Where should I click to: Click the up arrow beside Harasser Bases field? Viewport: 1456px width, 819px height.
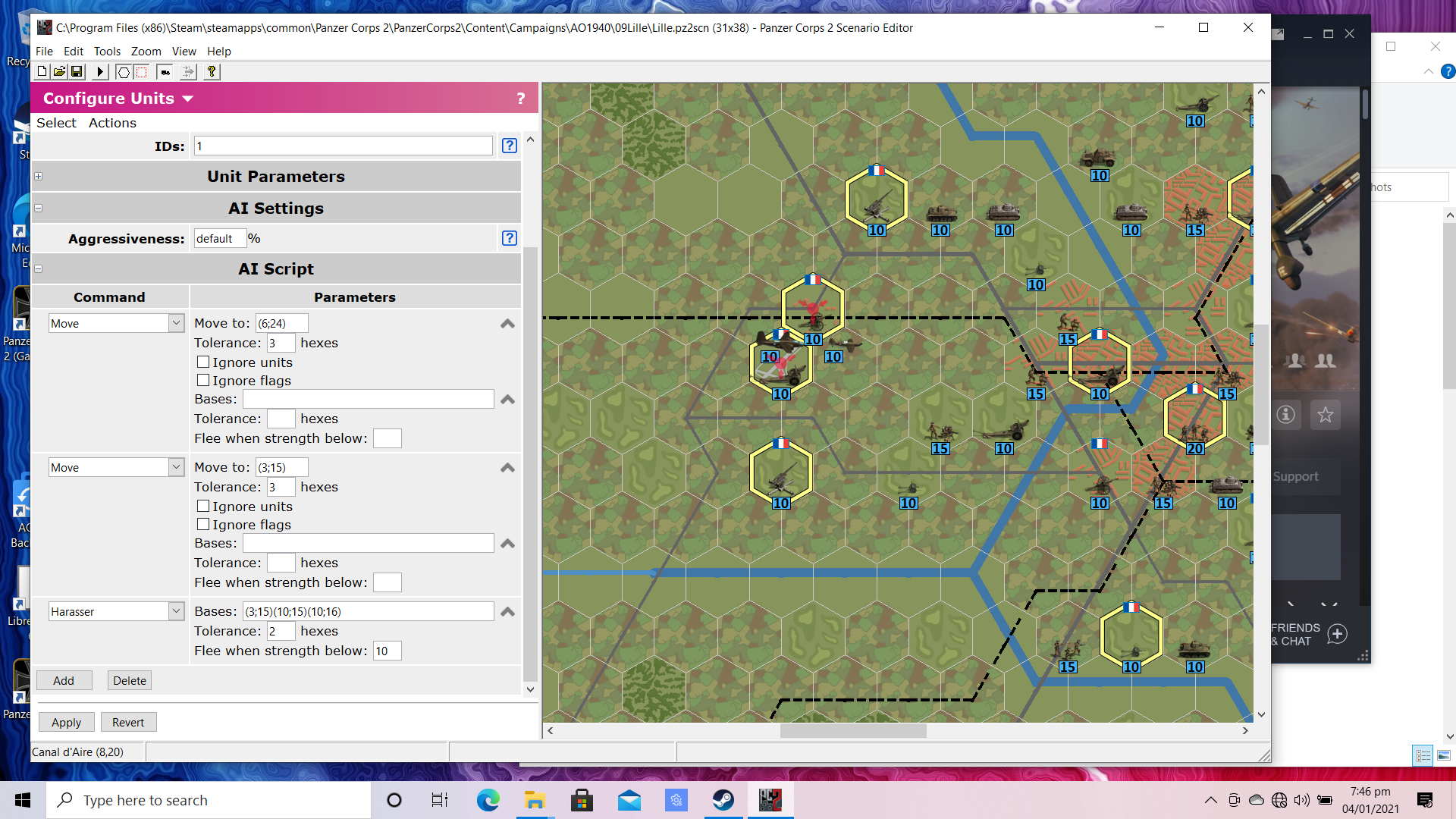[508, 612]
